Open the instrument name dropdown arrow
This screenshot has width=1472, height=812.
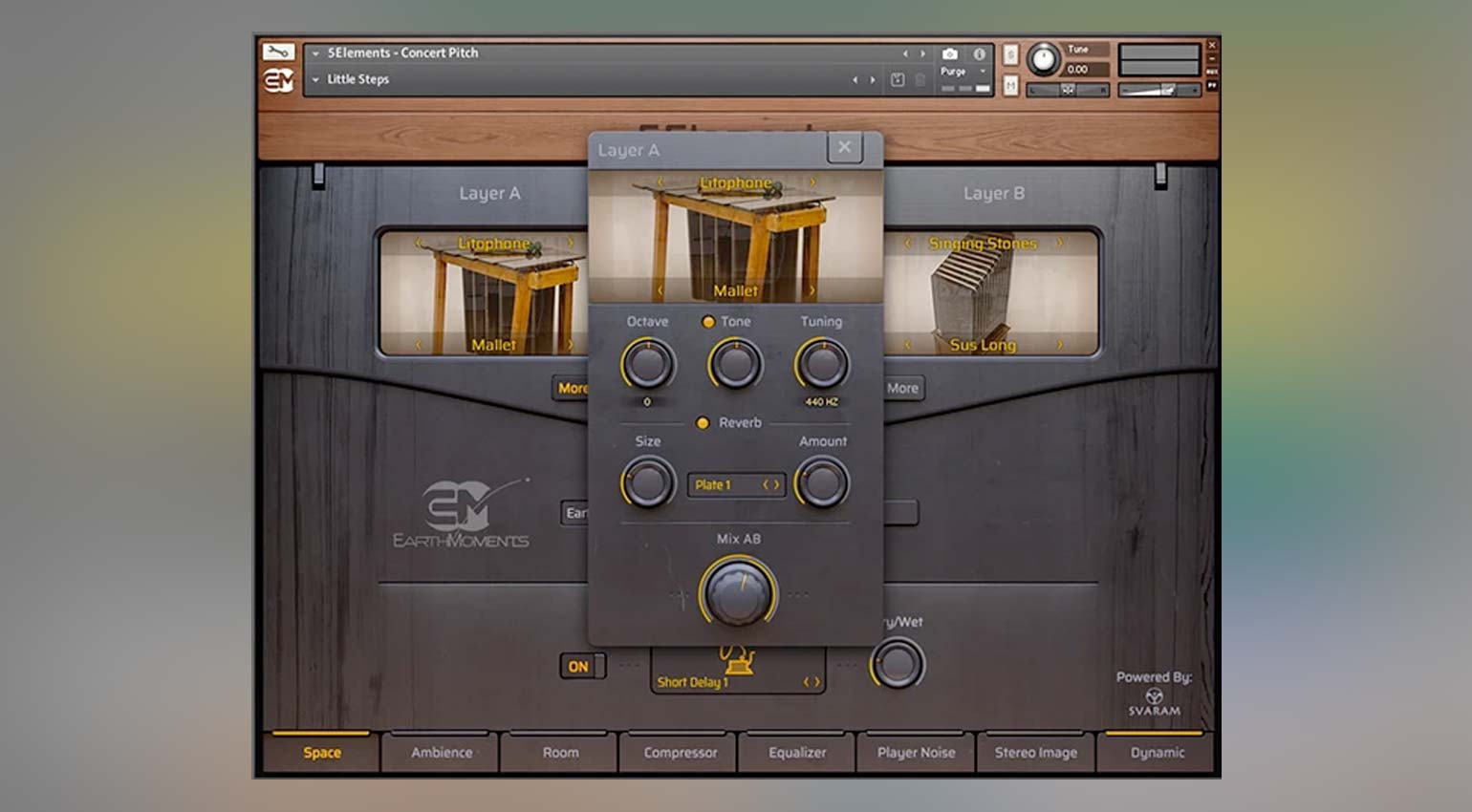(x=315, y=53)
